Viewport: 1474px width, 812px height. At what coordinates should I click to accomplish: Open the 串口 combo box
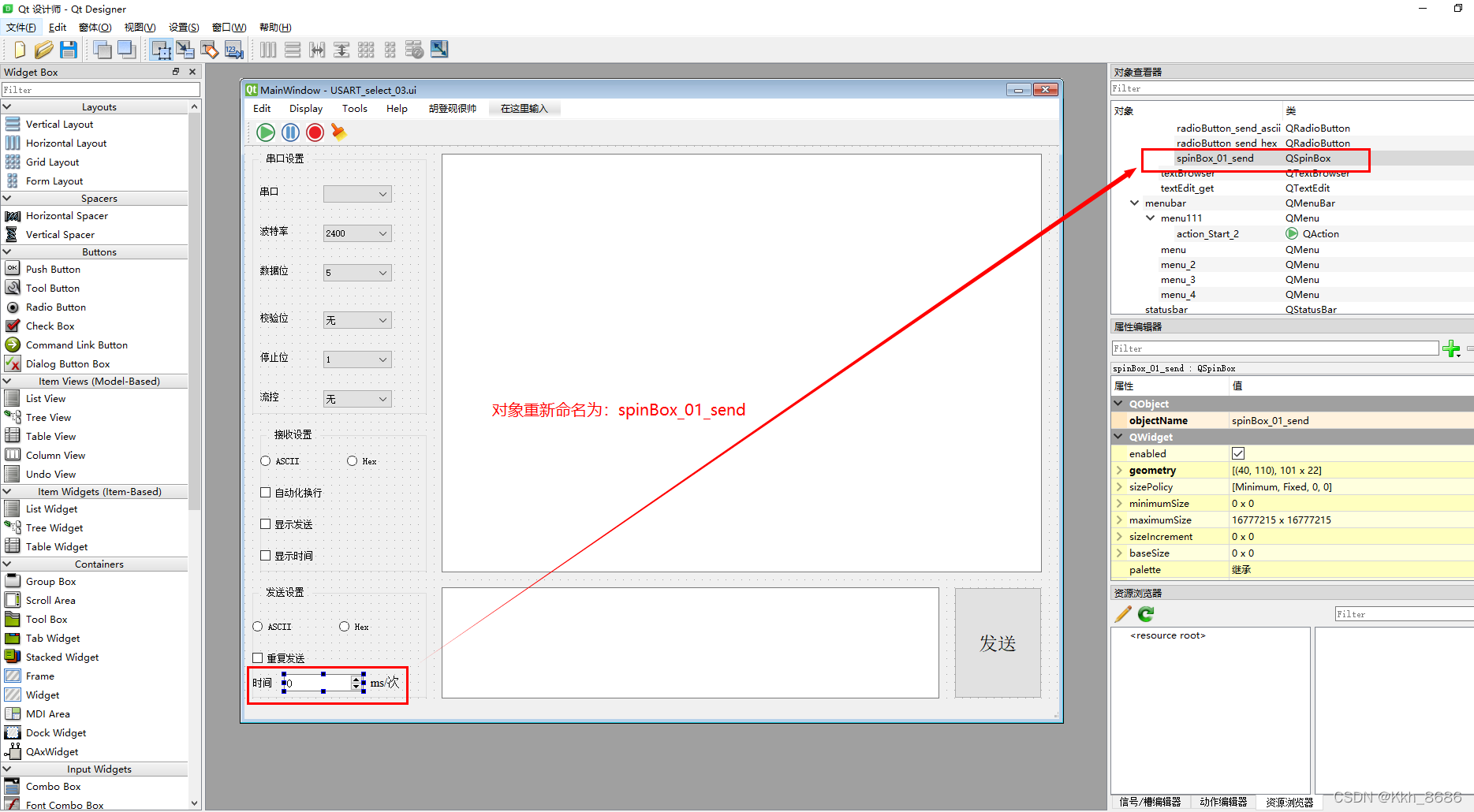357,194
